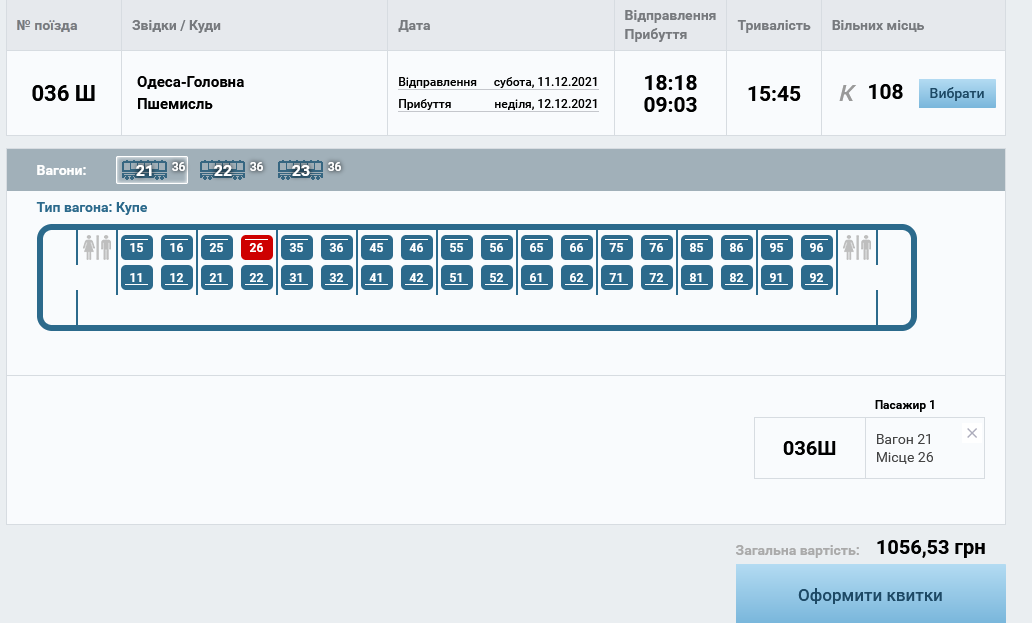Choose seat 92 at the wagon end
The height and width of the screenshot is (623, 1032).
pyautogui.click(x=817, y=278)
